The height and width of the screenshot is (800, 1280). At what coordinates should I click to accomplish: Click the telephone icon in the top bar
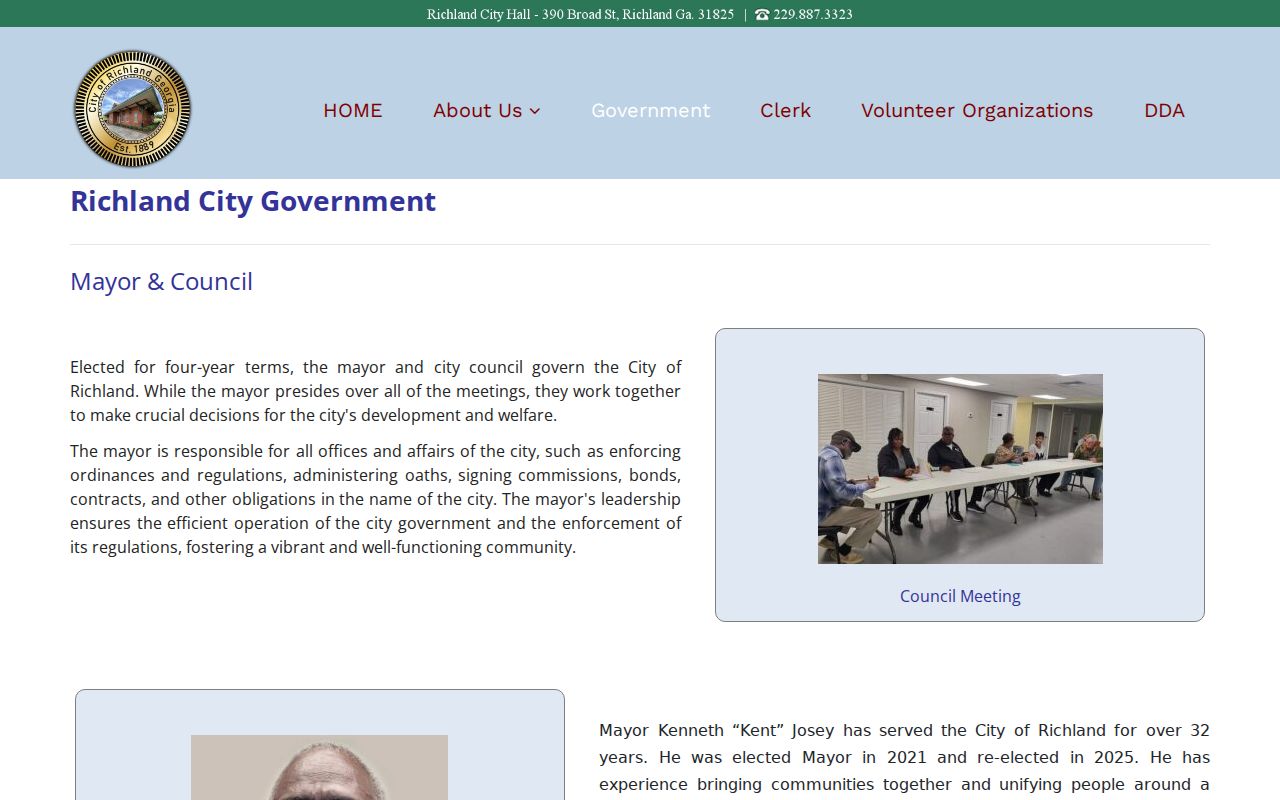coord(762,14)
